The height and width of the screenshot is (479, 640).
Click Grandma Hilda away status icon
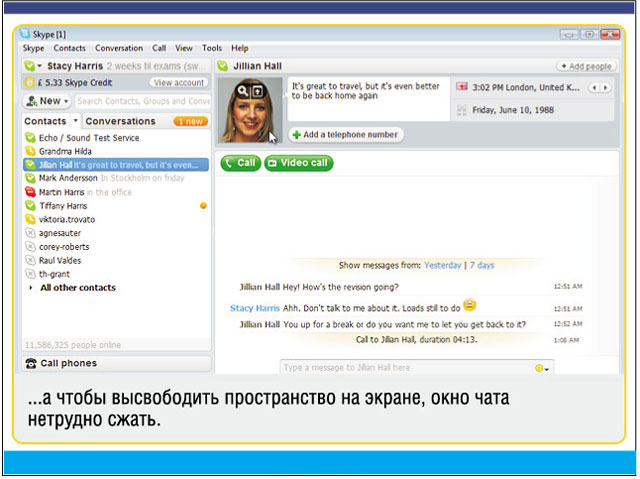point(30,151)
